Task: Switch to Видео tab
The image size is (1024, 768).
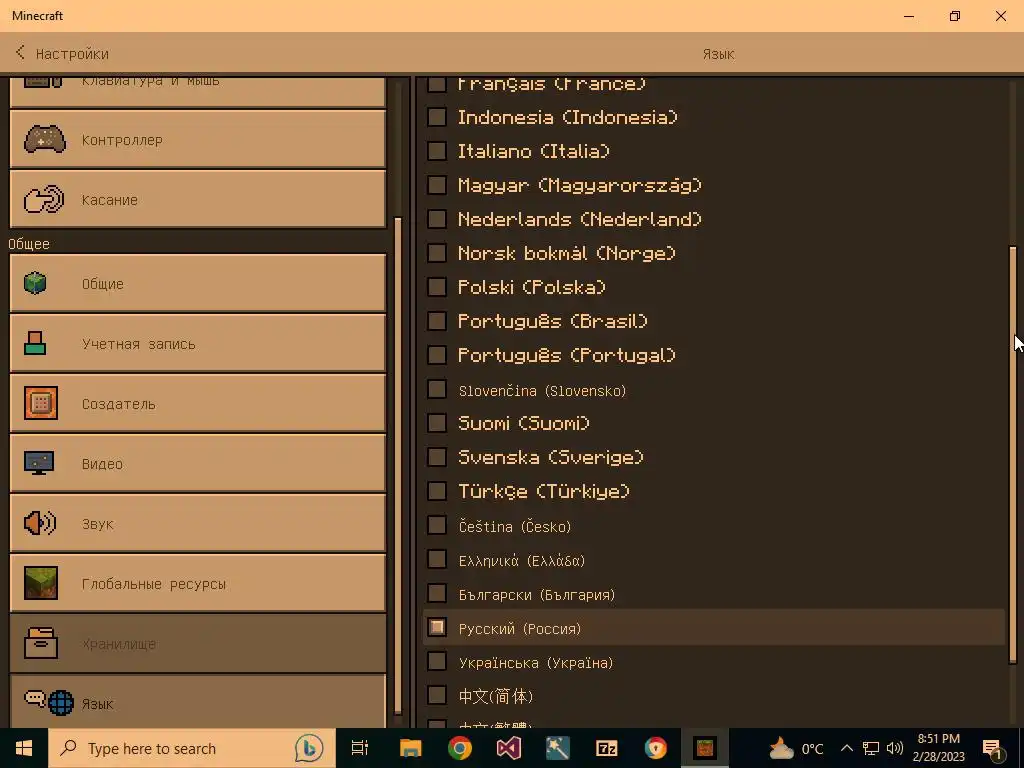Action: click(198, 463)
